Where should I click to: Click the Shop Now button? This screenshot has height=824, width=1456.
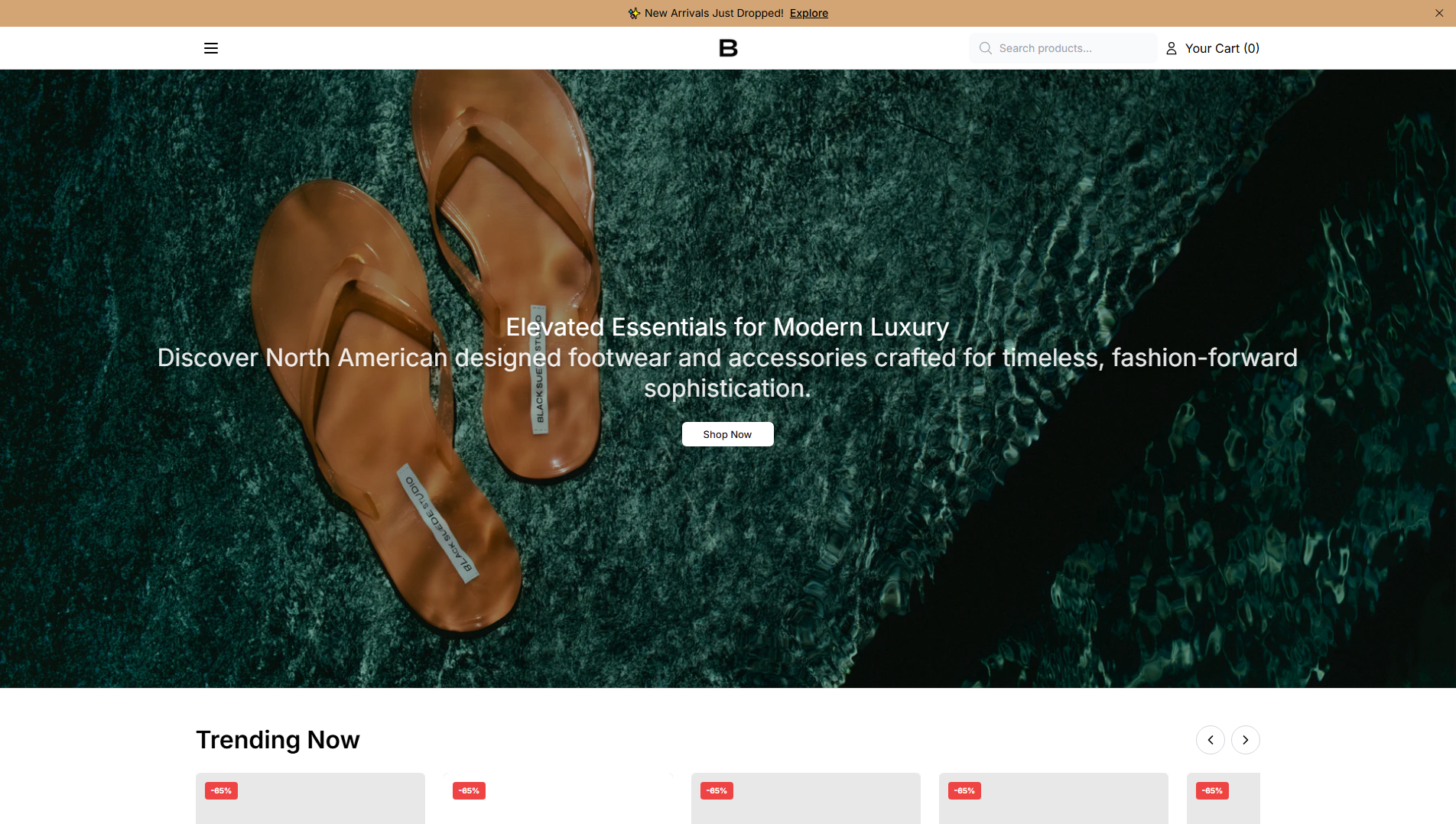[x=727, y=434]
